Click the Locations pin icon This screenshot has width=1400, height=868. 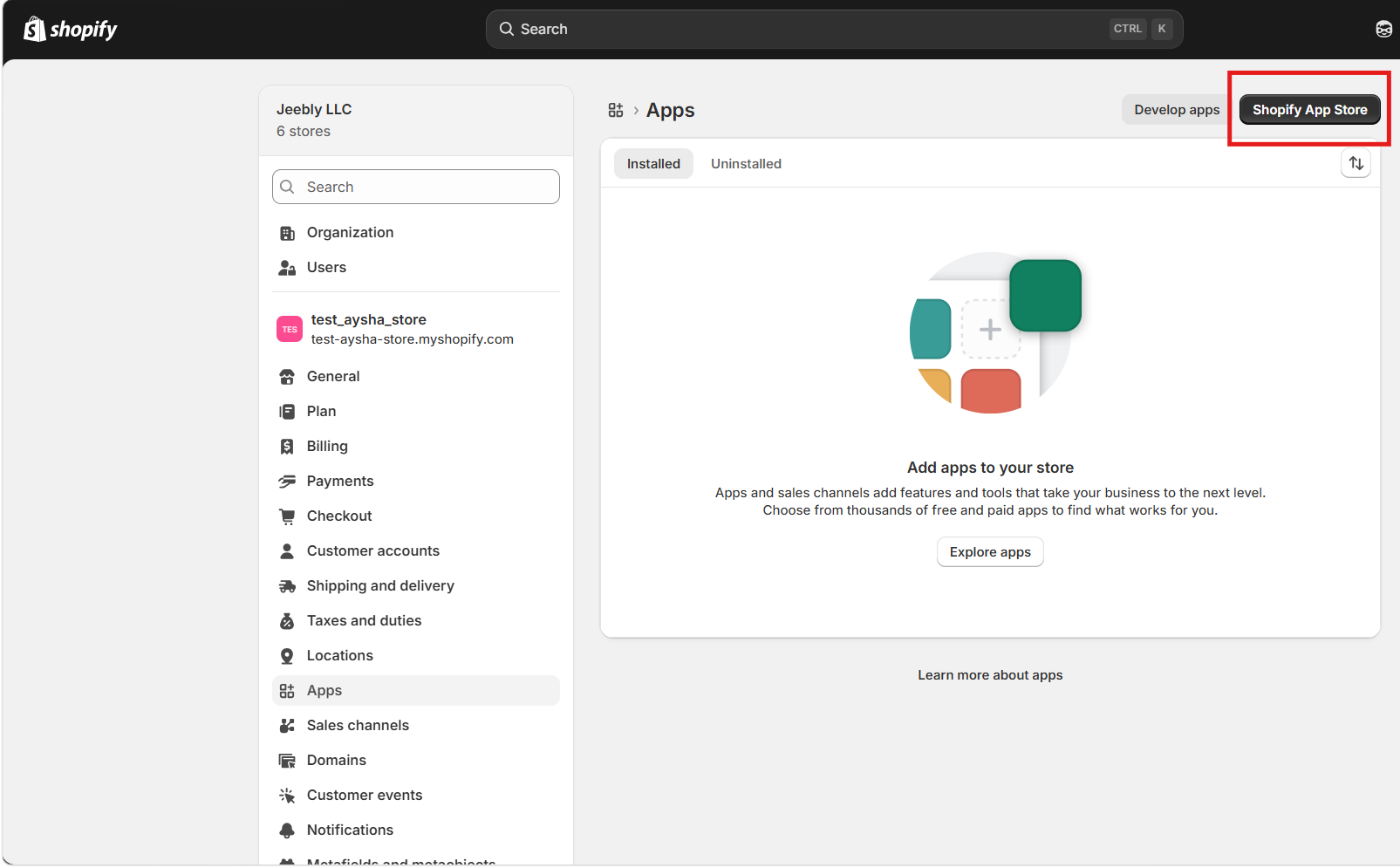tap(287, 656)
